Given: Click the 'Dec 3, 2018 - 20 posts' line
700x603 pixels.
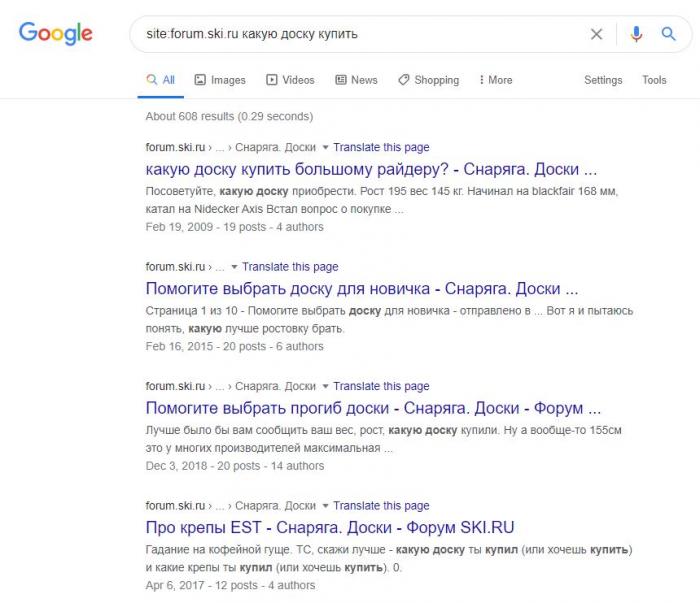Looking at the screenshot, I should [235, 466].
